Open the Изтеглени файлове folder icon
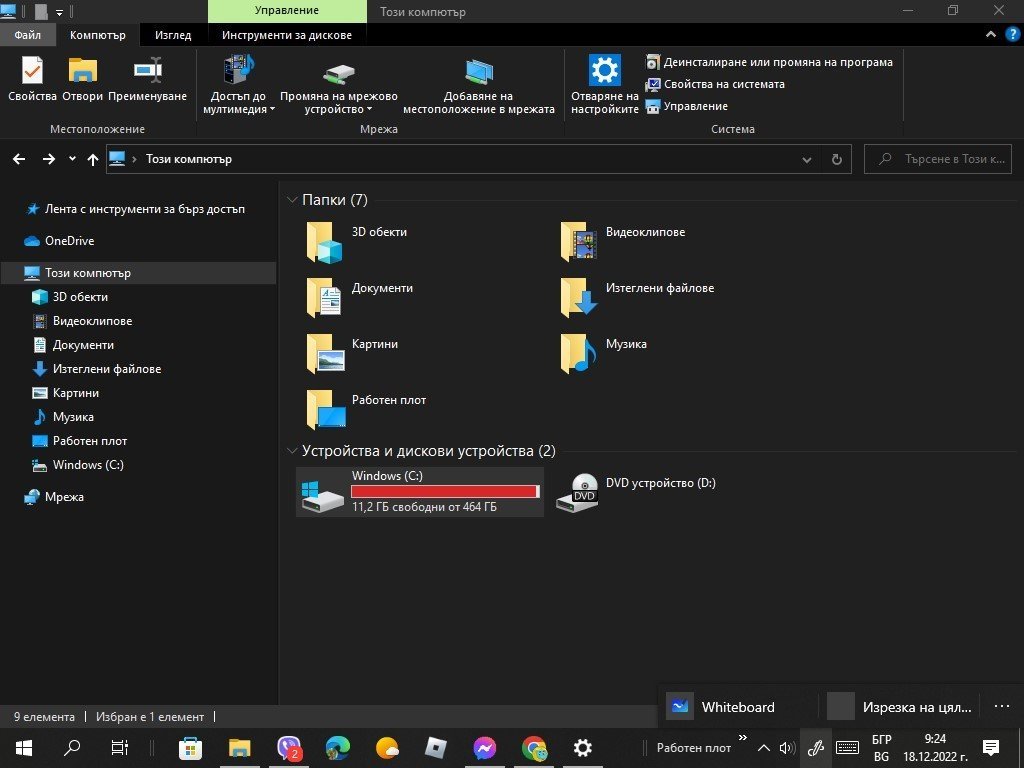This screenshot has width=1024, height=768. click(579, 296)
